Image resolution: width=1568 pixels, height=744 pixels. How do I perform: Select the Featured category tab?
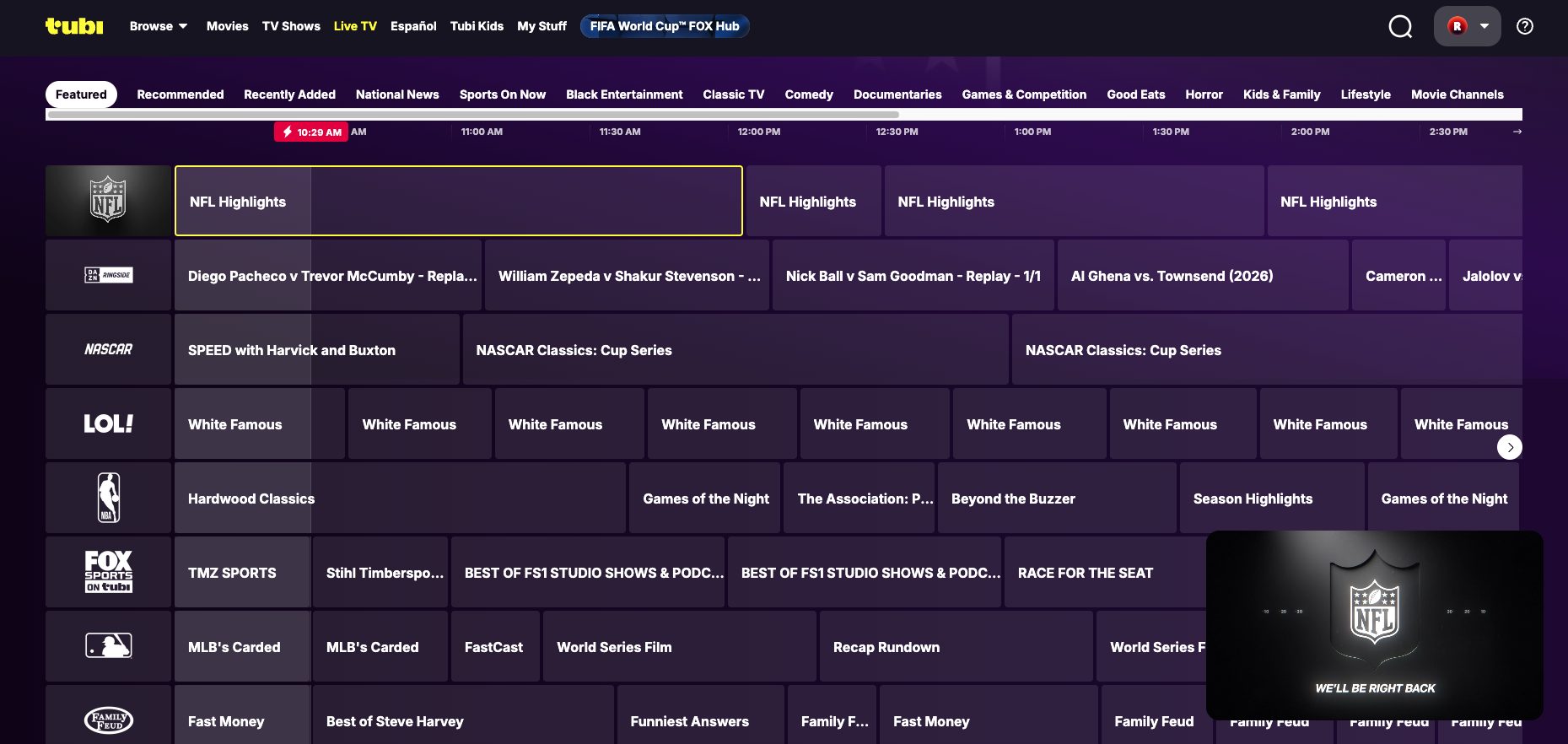tap(81, 94)
